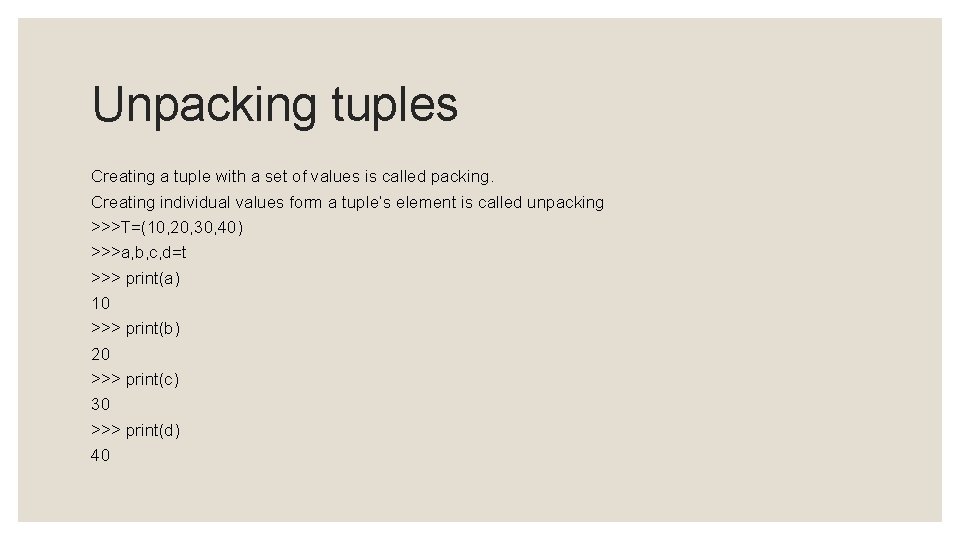The height and width of the screenshot is (540, 960).
Task: Click the sentence about packing a tuple
Action: 292,177
